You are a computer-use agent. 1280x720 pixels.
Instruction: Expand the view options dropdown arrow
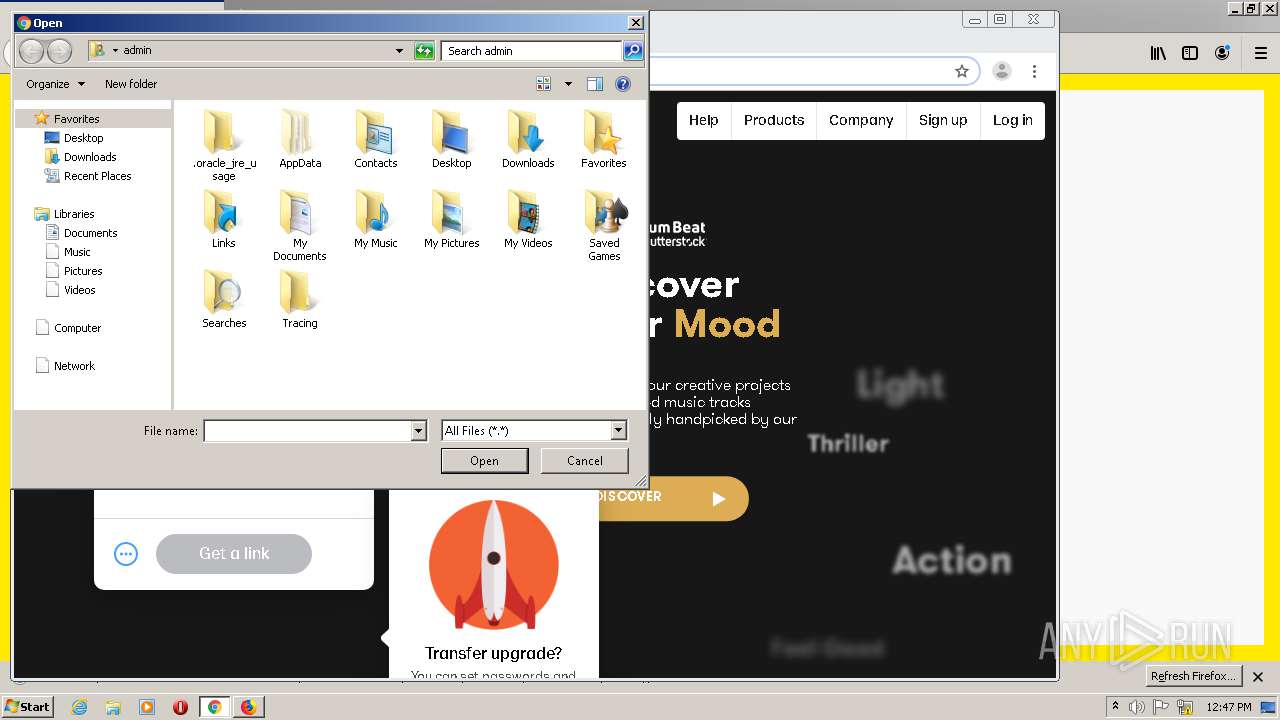569,84
